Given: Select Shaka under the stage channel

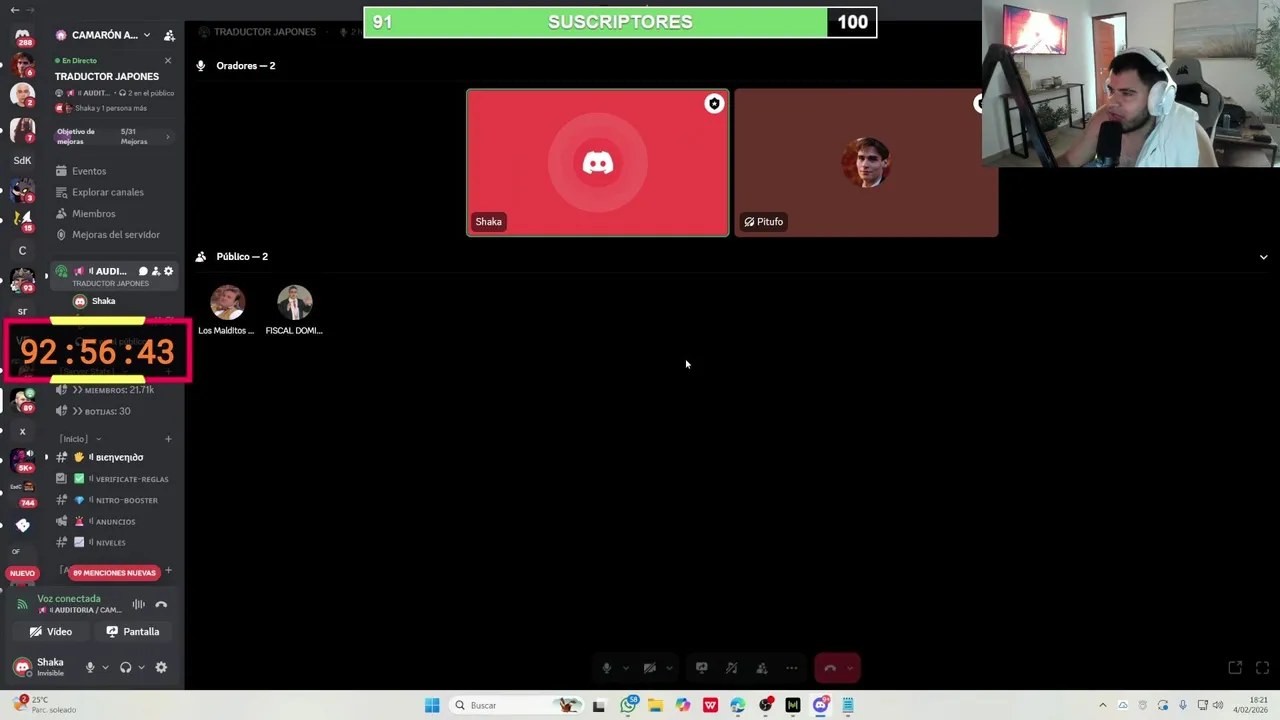Looking at the screenshot, I should click(103, 301).
